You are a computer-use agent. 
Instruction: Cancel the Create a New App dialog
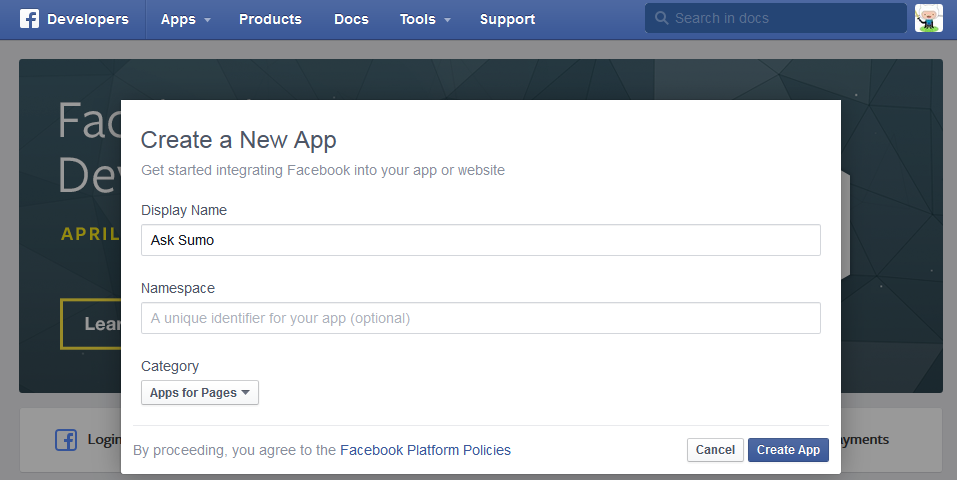715,450
